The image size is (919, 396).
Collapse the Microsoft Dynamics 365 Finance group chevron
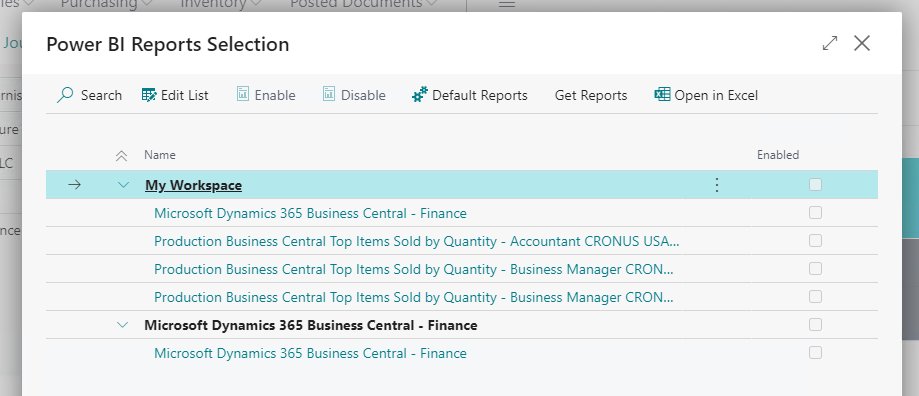tap(122, 325)
